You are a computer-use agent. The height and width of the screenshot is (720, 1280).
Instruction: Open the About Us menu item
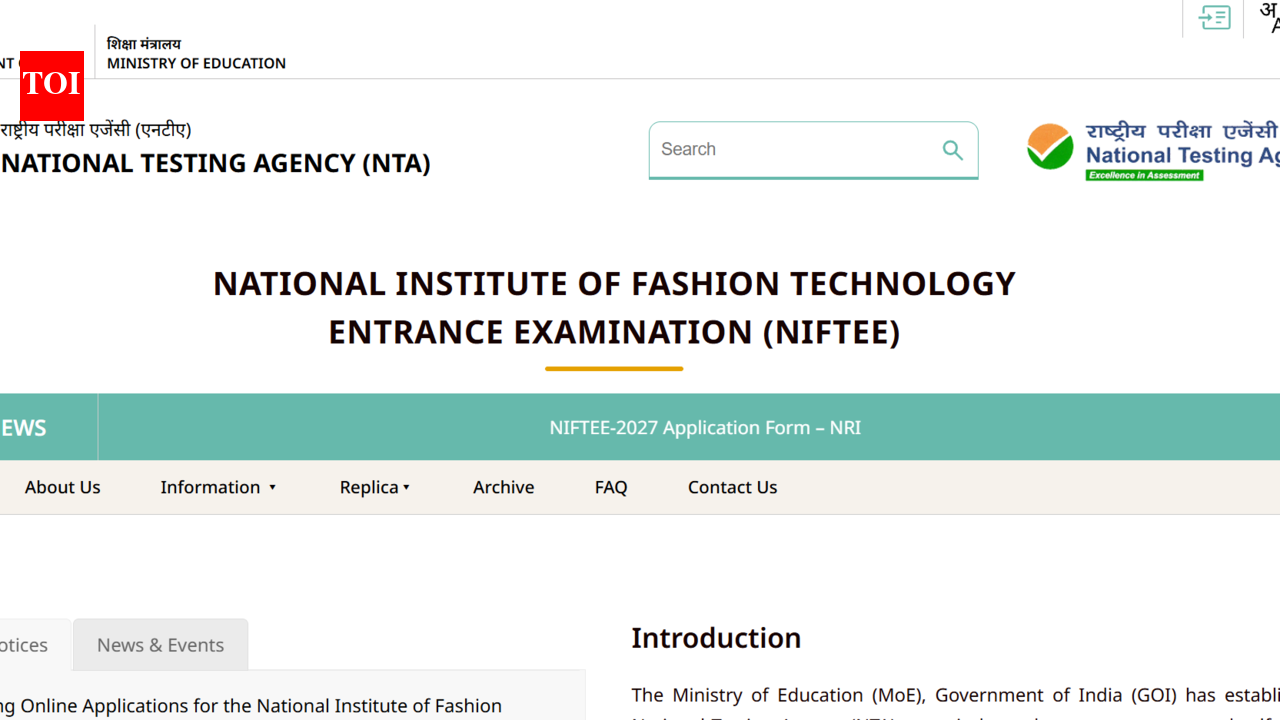[62, 487]
